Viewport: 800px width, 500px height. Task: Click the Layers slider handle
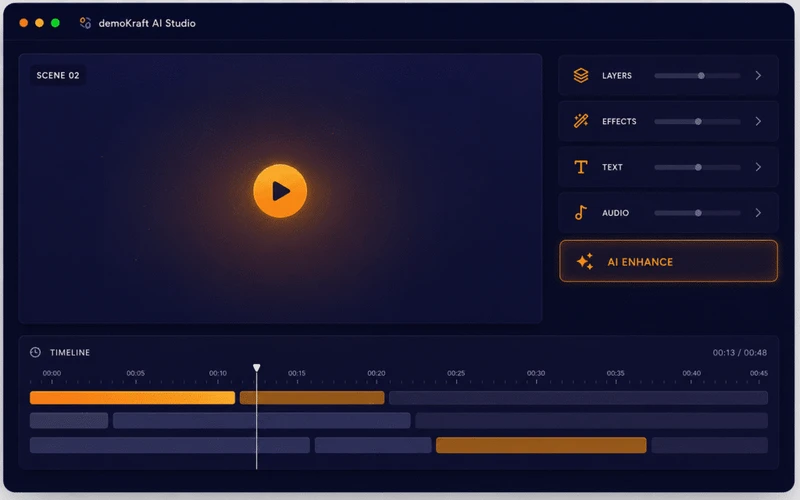click(x=701, y=76)
